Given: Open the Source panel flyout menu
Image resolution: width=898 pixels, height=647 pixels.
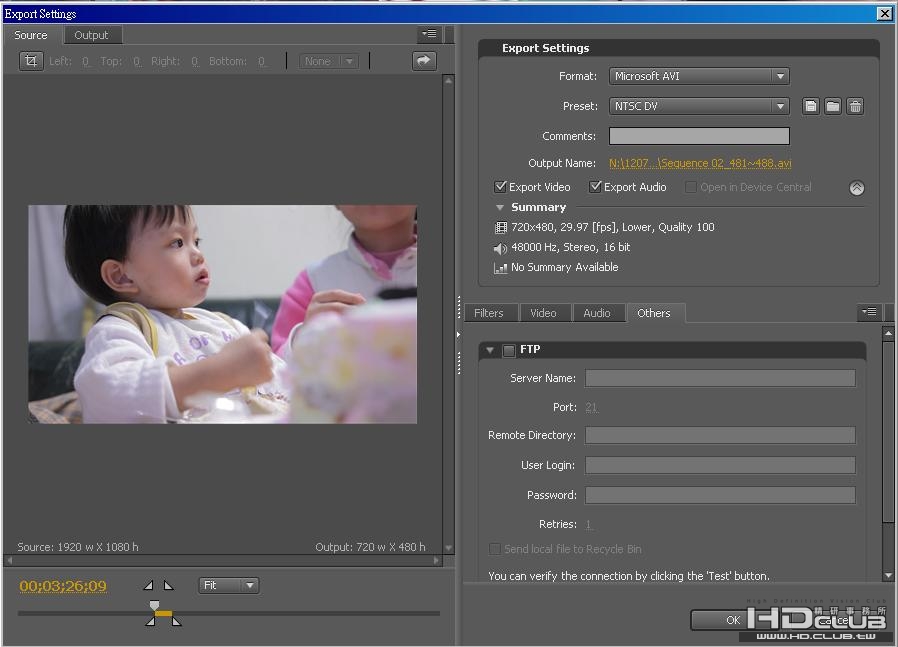Looking at the screenshot, I should [x=430, y=34].
